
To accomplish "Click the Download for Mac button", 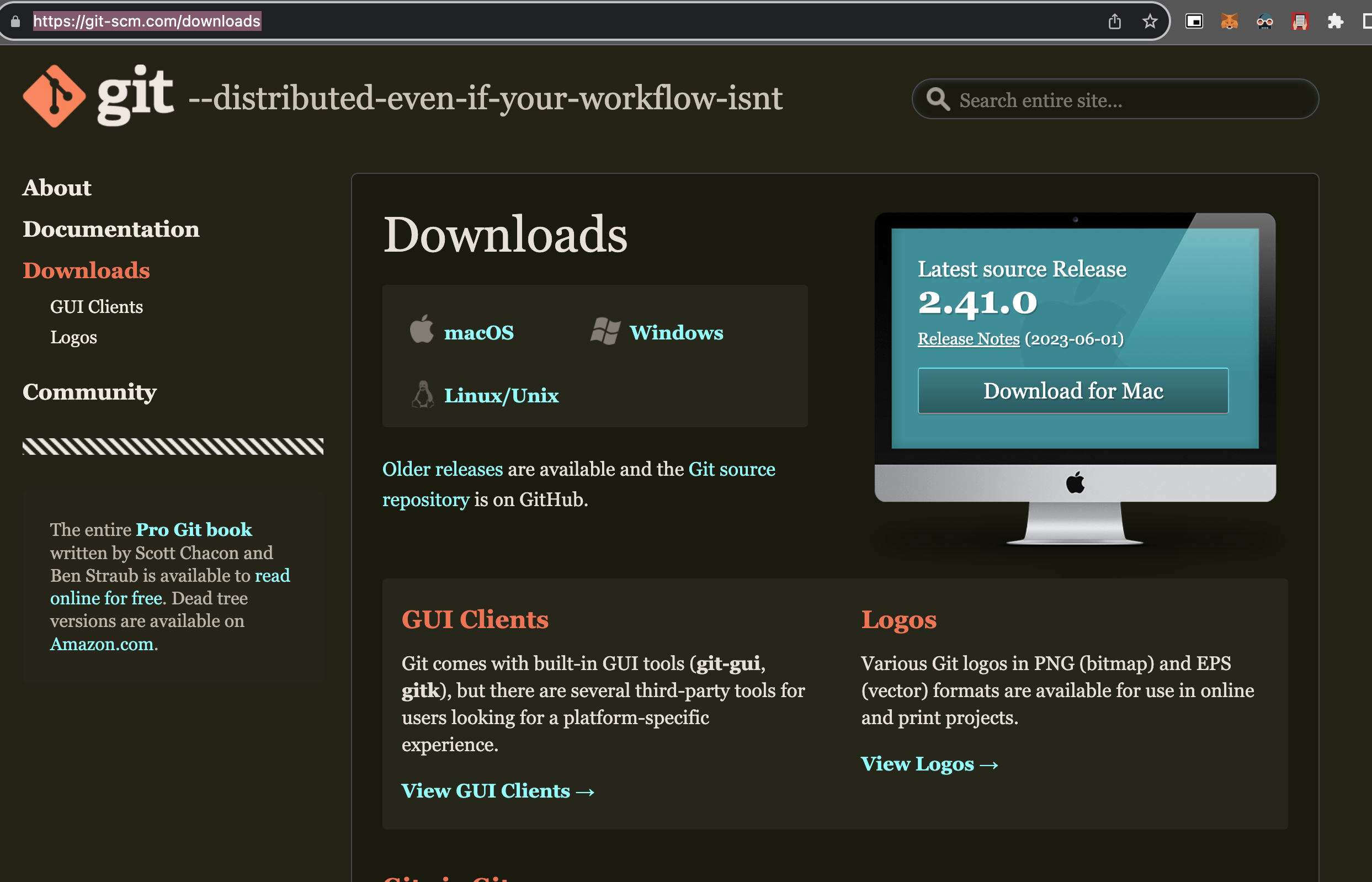I will [1073, 391].
